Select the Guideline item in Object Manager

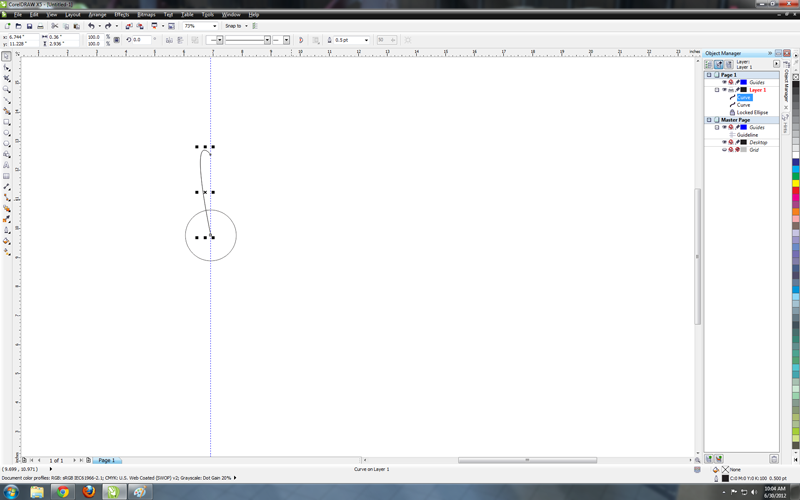click(747, 135)
